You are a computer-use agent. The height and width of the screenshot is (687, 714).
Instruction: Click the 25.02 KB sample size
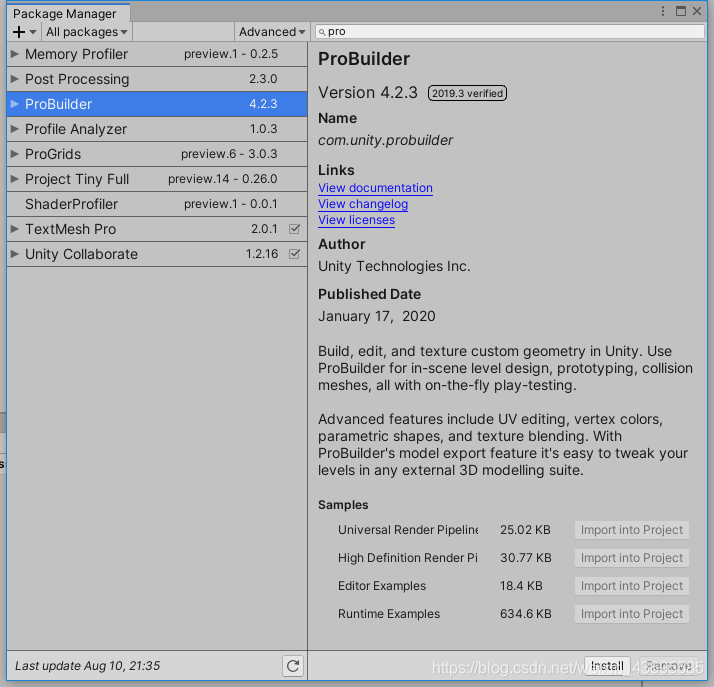(525, 530)
